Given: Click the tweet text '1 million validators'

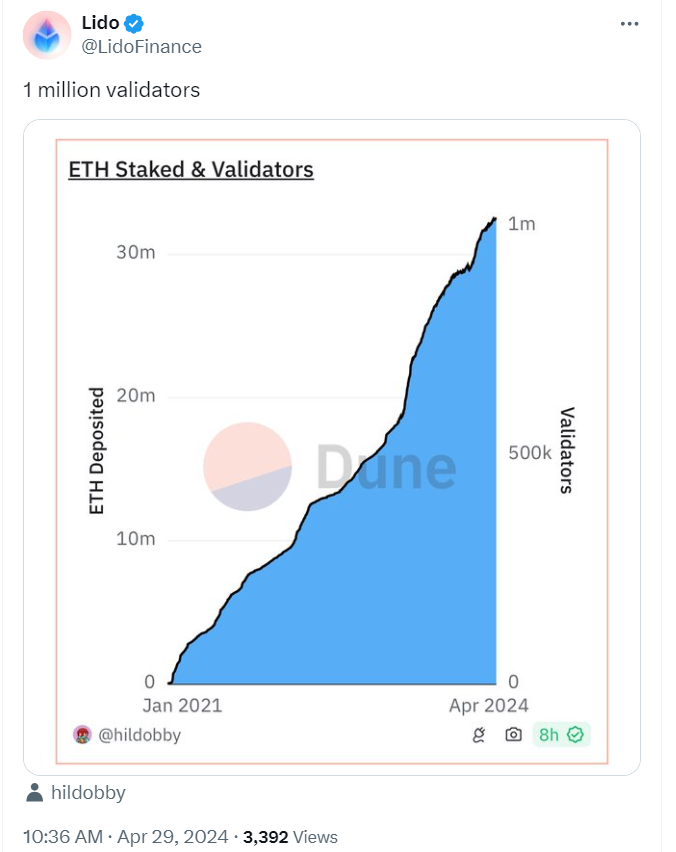Looking at the screenshot, I should 112,90.
